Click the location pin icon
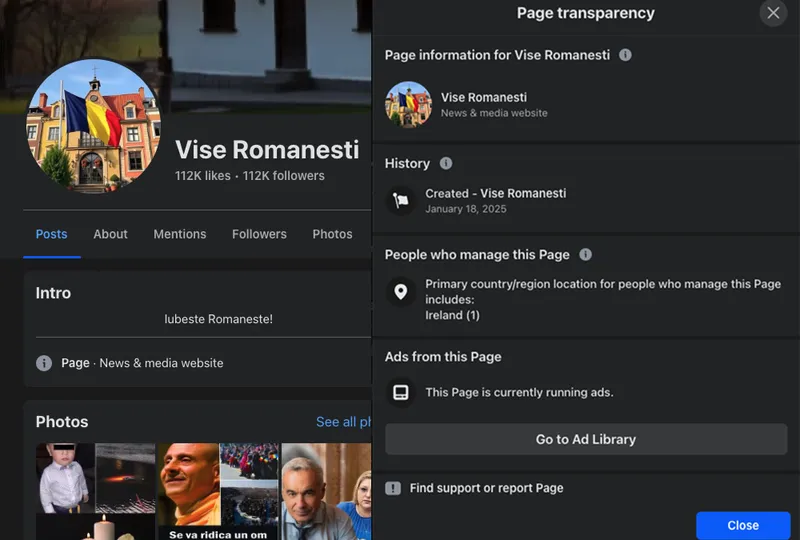 [401, 292]
